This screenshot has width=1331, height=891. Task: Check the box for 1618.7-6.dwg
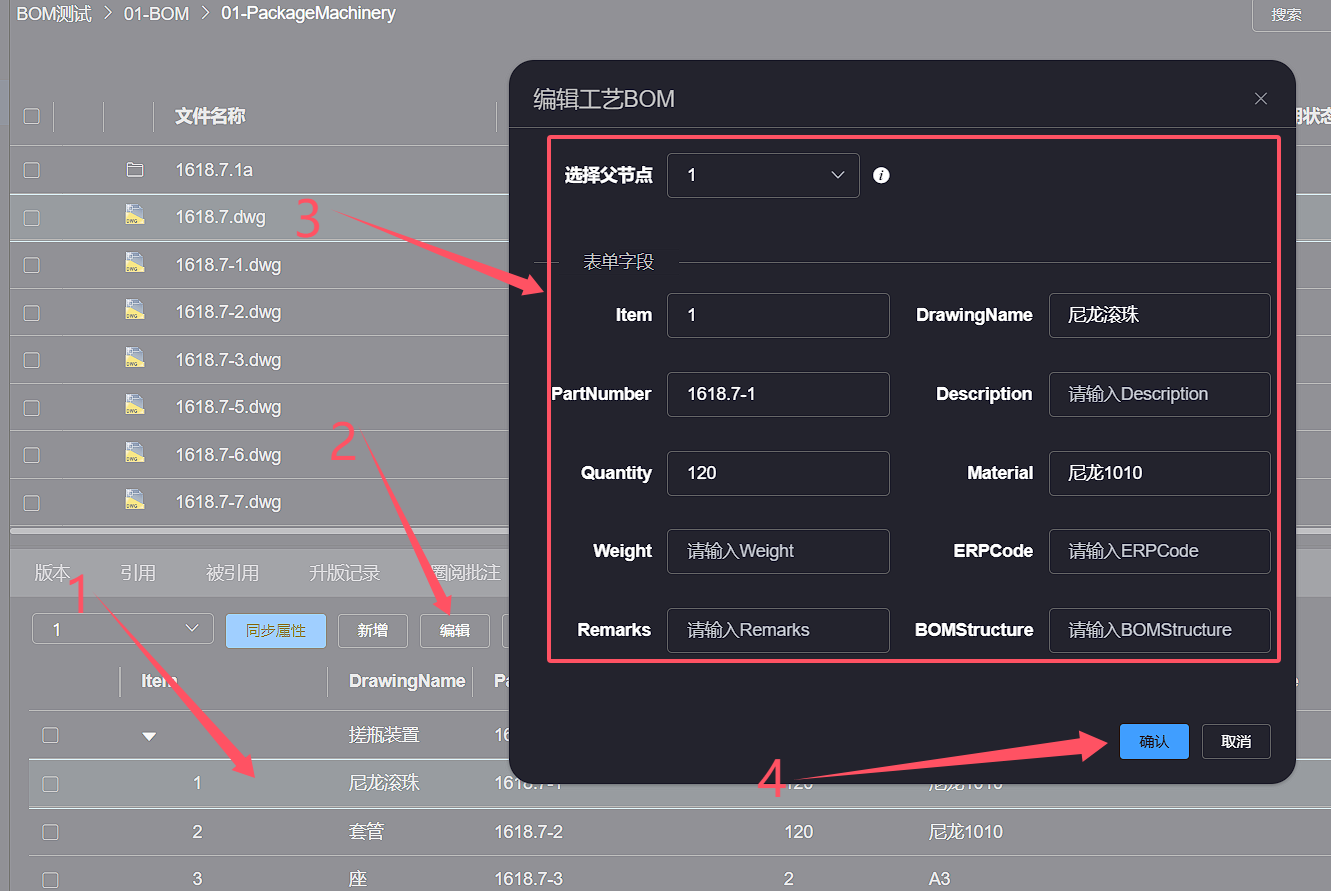[x=32, y=455]
